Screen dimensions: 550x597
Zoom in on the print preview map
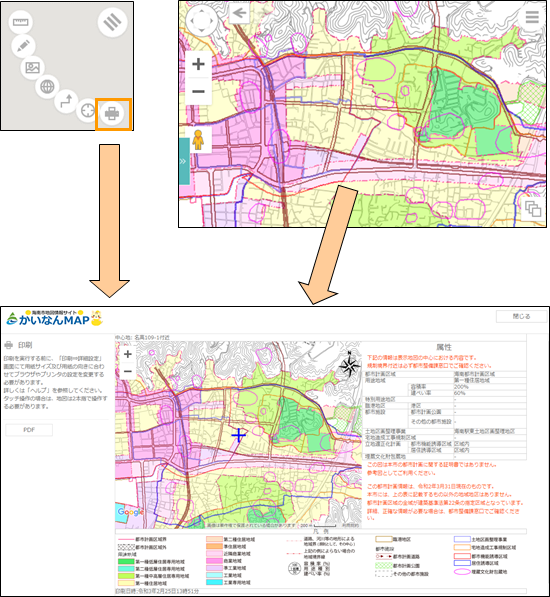[x=128, y=354]
